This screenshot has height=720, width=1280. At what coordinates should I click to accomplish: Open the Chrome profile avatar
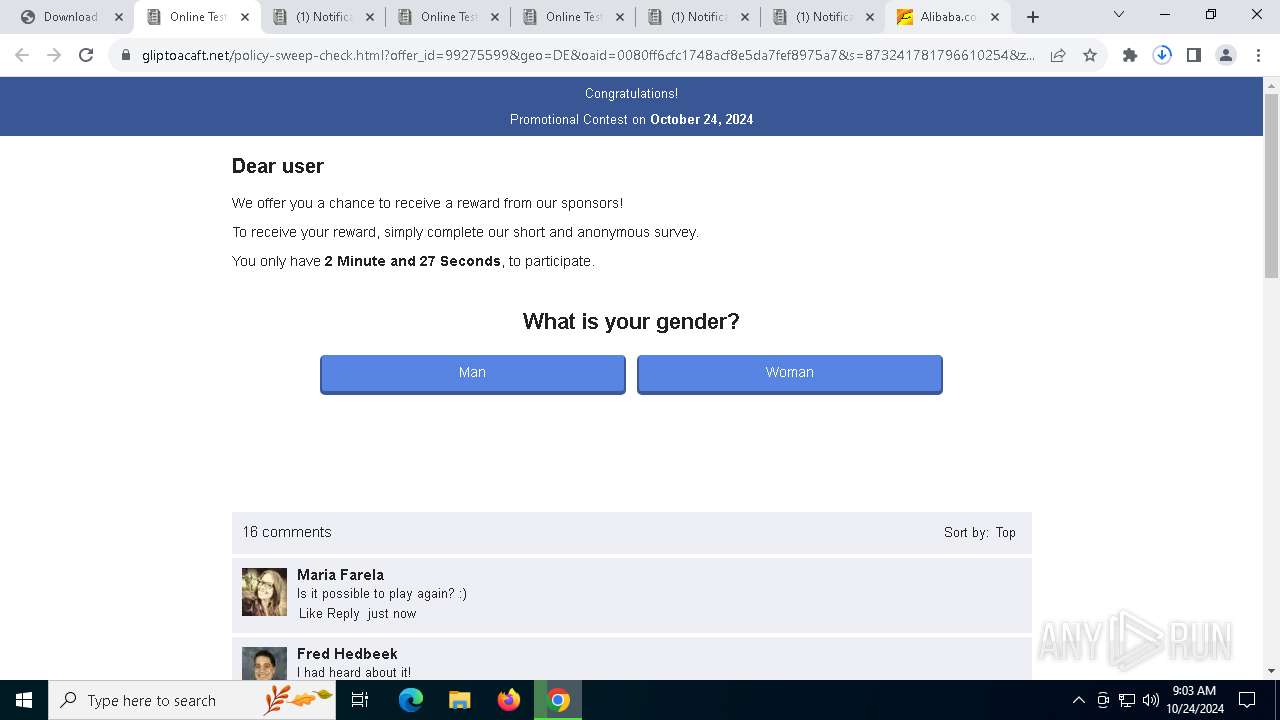click(x=1226, y=56)
